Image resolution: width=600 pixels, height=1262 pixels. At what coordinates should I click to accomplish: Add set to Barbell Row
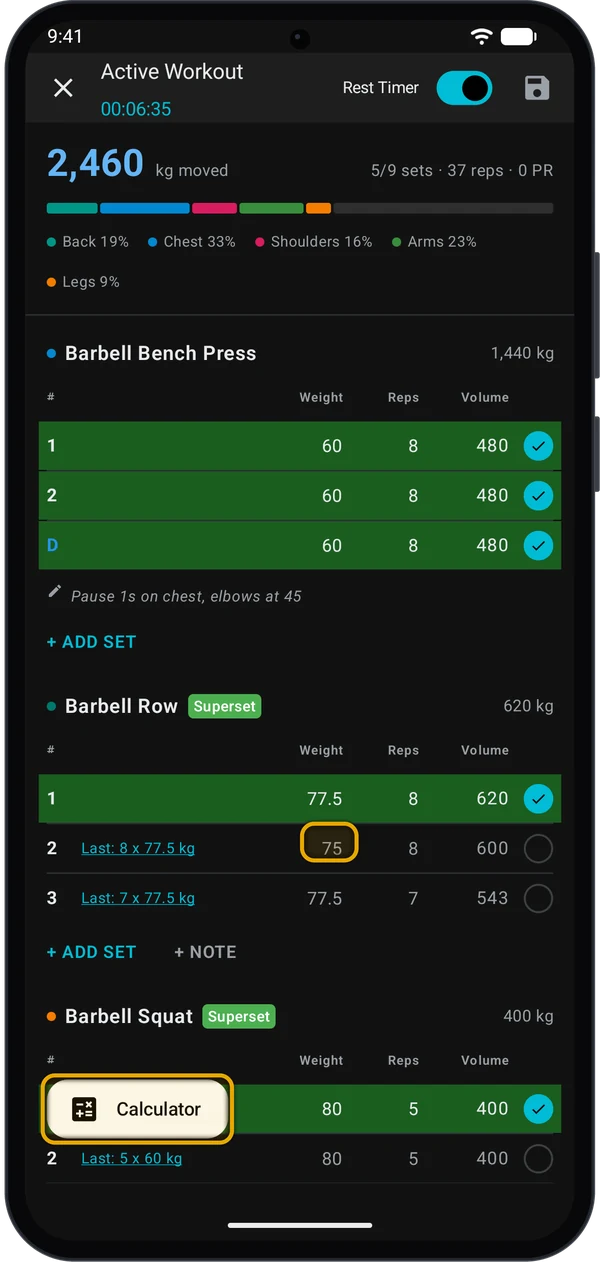[91, 952]
